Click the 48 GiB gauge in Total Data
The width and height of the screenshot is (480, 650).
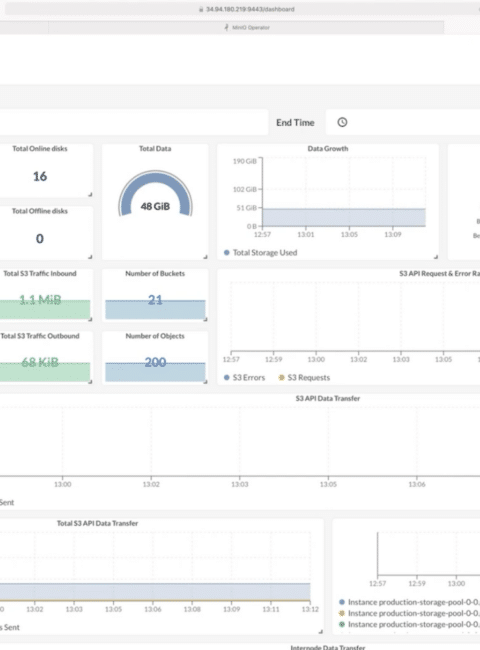155,195
